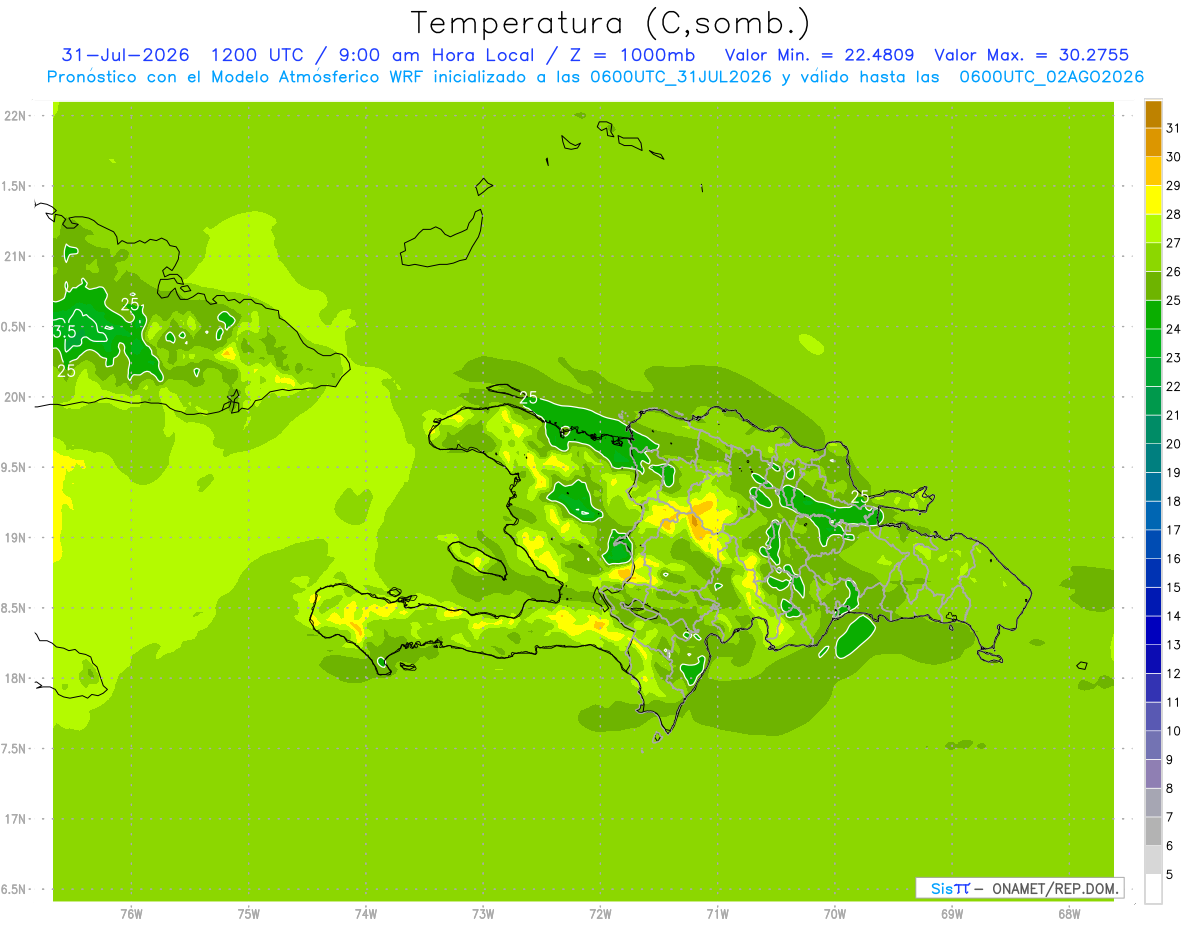Click the 3.5 contour label over Cuba
The height and width of the screenshot is (927, 1200).
point(65,332)
